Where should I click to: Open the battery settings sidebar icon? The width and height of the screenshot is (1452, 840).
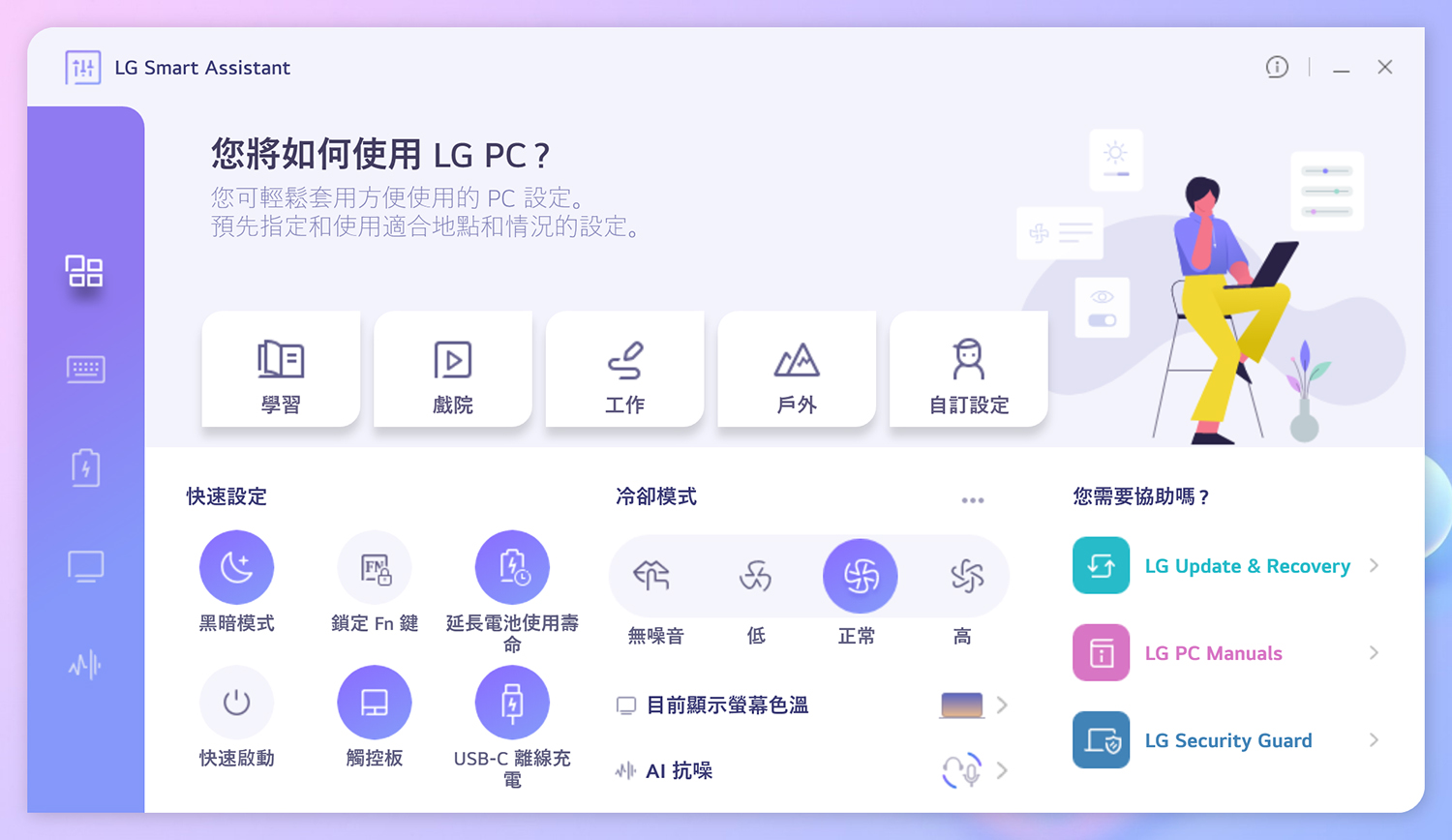(x=85, y=467)
